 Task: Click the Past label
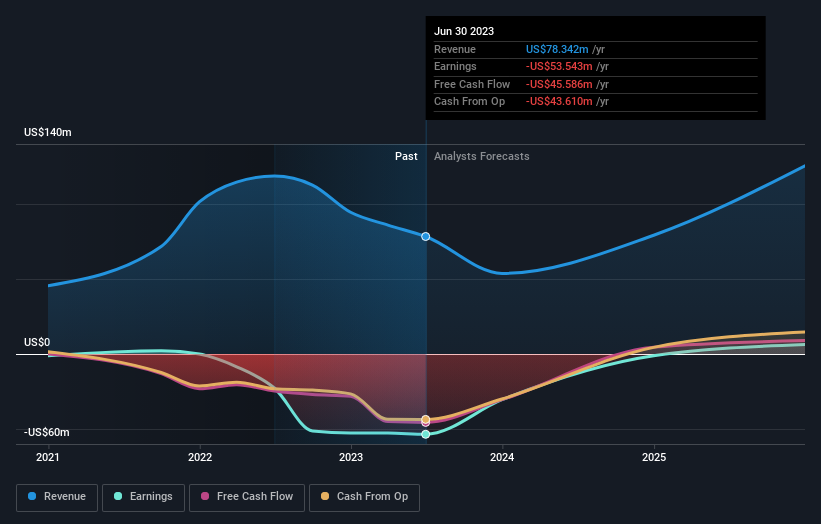[406, 157]
